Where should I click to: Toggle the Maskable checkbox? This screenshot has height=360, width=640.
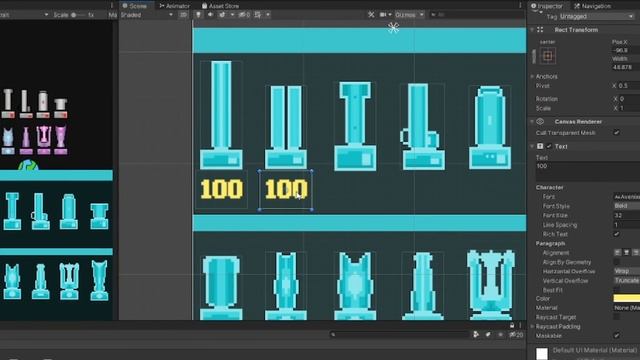pos(616,336)
